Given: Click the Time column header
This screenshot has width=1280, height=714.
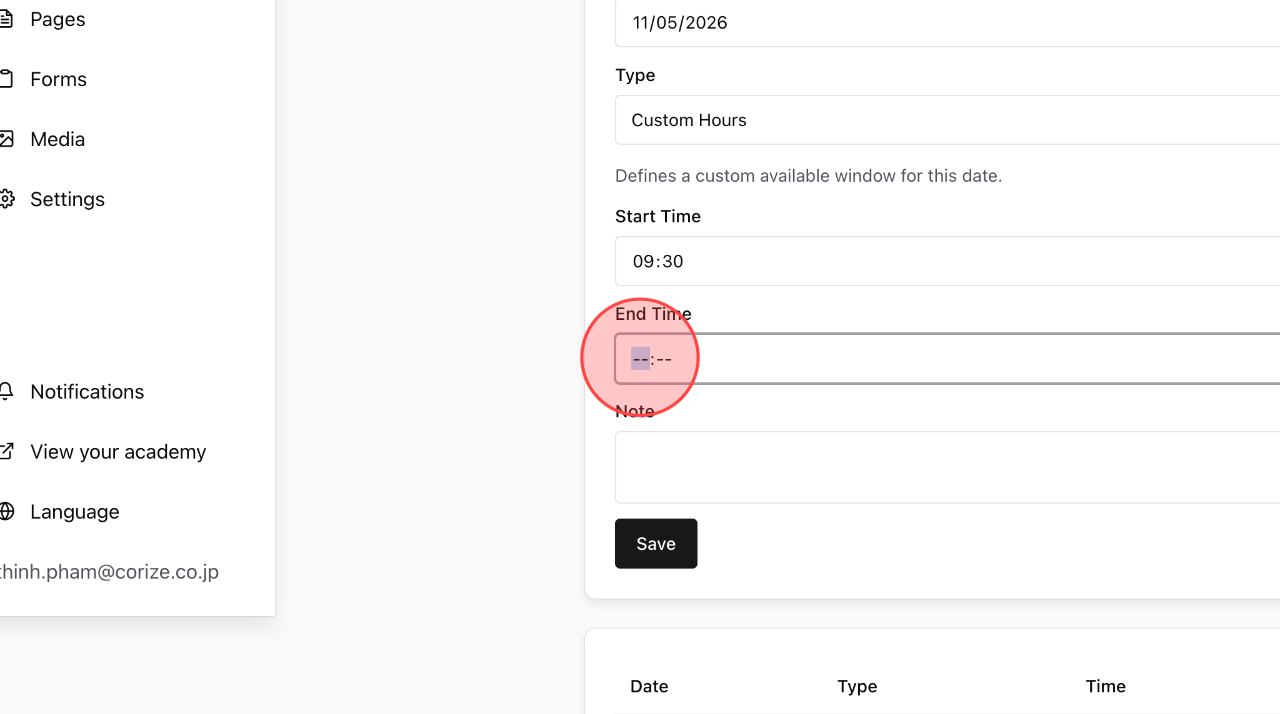Looking at the screenshot, I should pos(1106,686).
